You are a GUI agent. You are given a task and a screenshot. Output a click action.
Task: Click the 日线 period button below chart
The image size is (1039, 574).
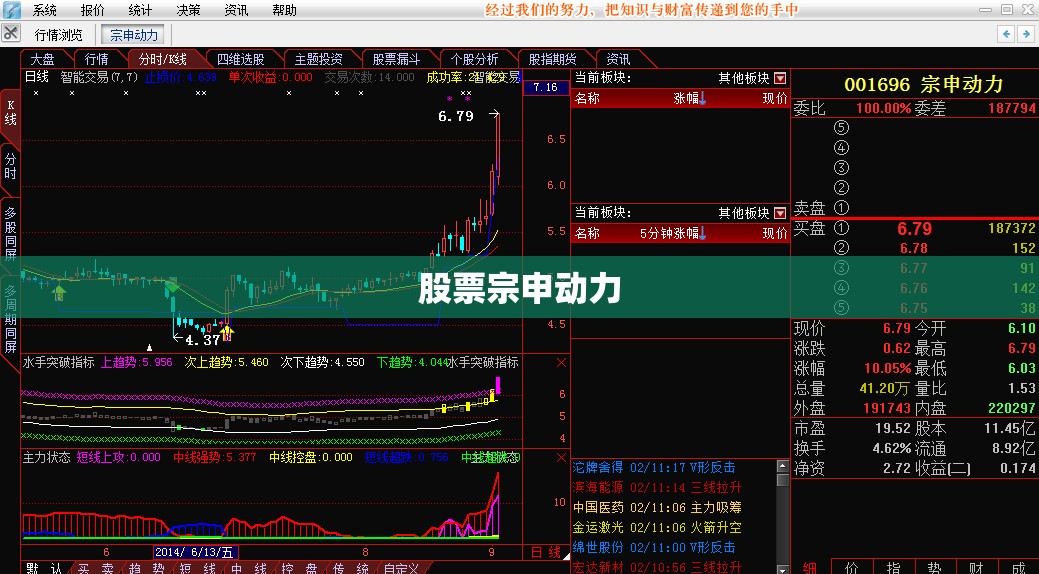point(545,552)
